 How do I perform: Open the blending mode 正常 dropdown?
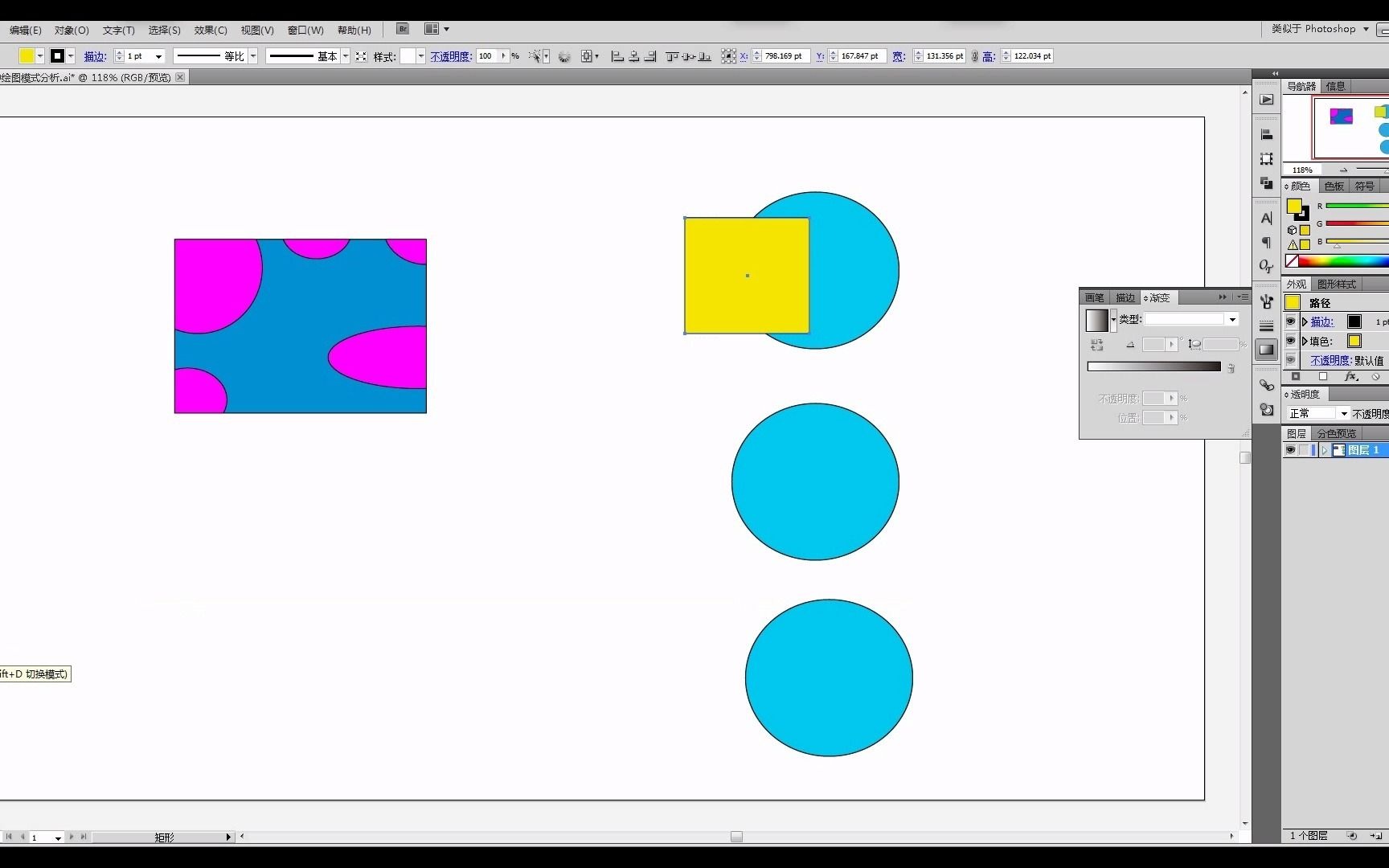point(1317,413)
